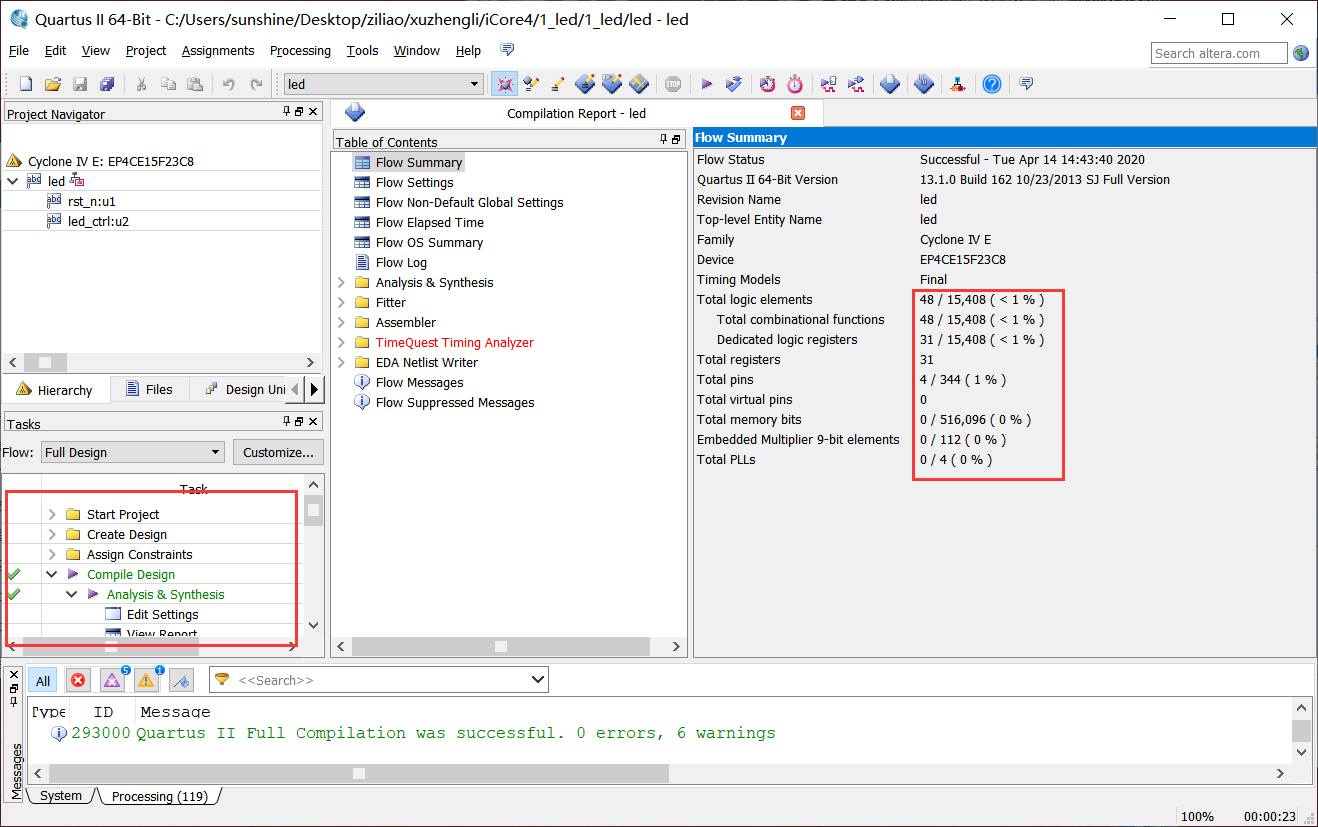Click the globe icon beside altera search
The width and height of the screenshot is (1318, 827).
1301,53
